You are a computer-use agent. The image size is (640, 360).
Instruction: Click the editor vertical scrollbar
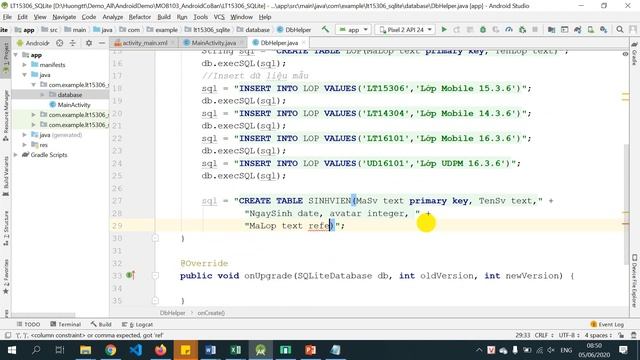626,204
